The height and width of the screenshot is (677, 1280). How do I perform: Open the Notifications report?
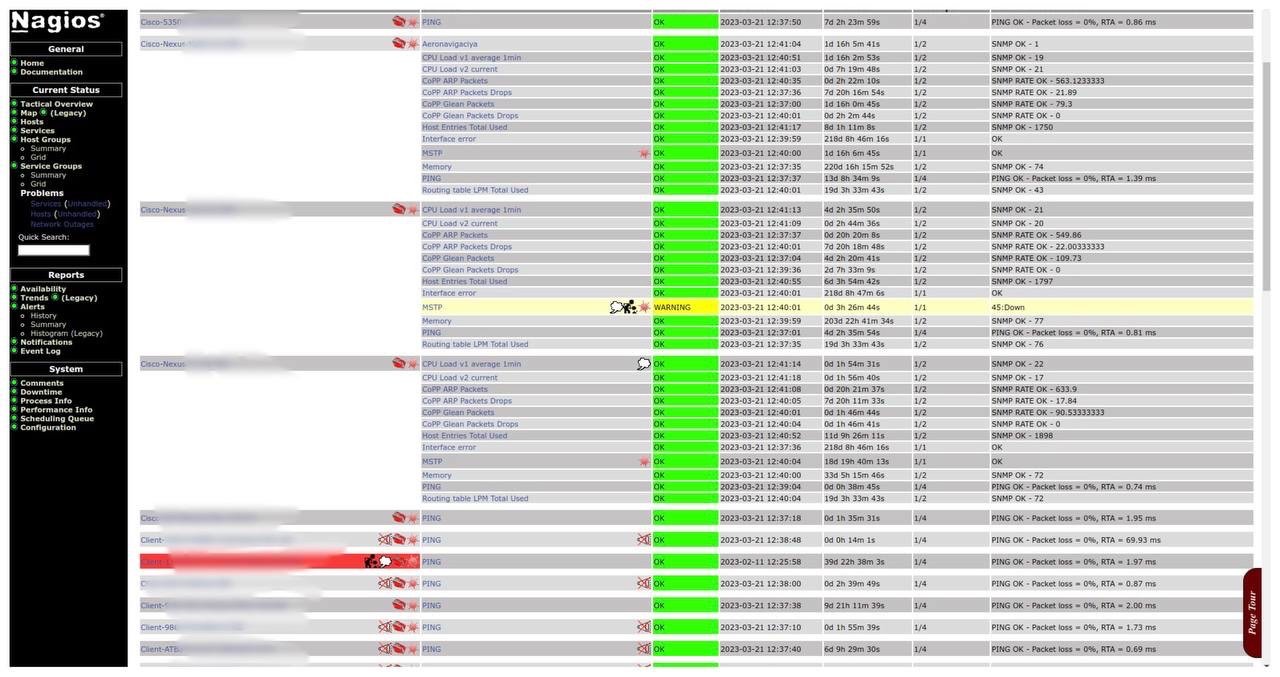46,342
